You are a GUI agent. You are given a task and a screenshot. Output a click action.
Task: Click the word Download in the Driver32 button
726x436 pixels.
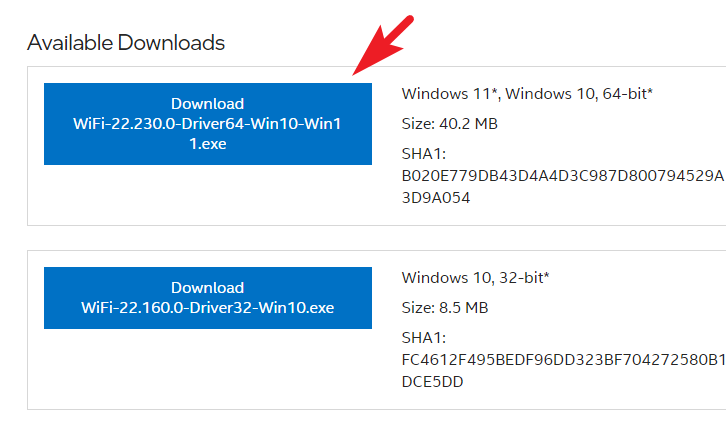[207, 288]
